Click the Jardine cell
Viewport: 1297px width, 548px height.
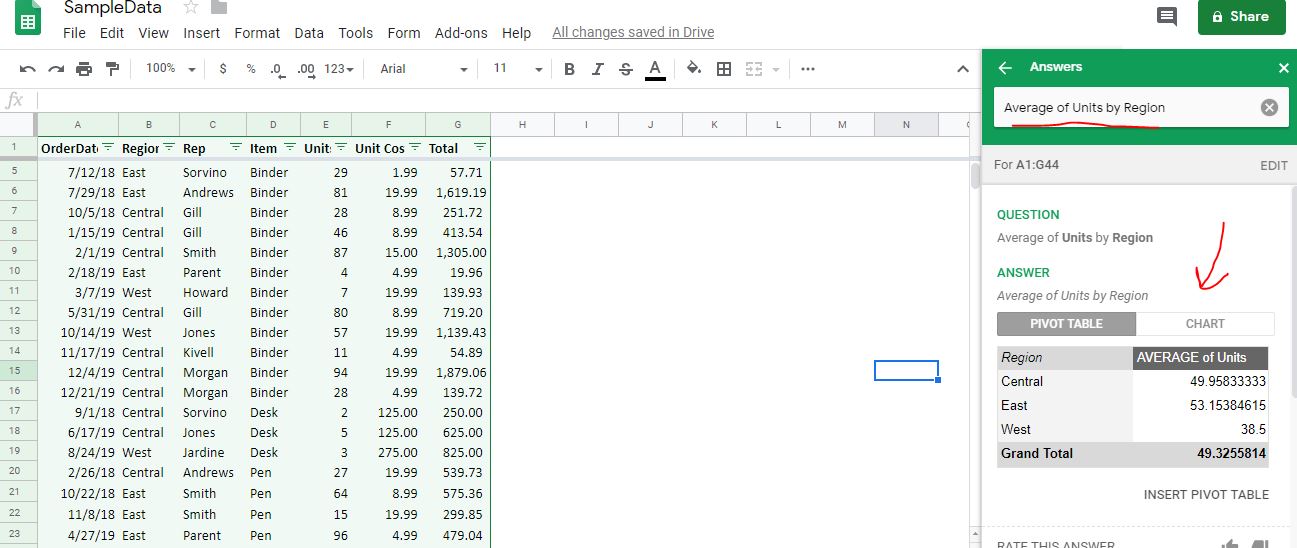coord(212,452)
